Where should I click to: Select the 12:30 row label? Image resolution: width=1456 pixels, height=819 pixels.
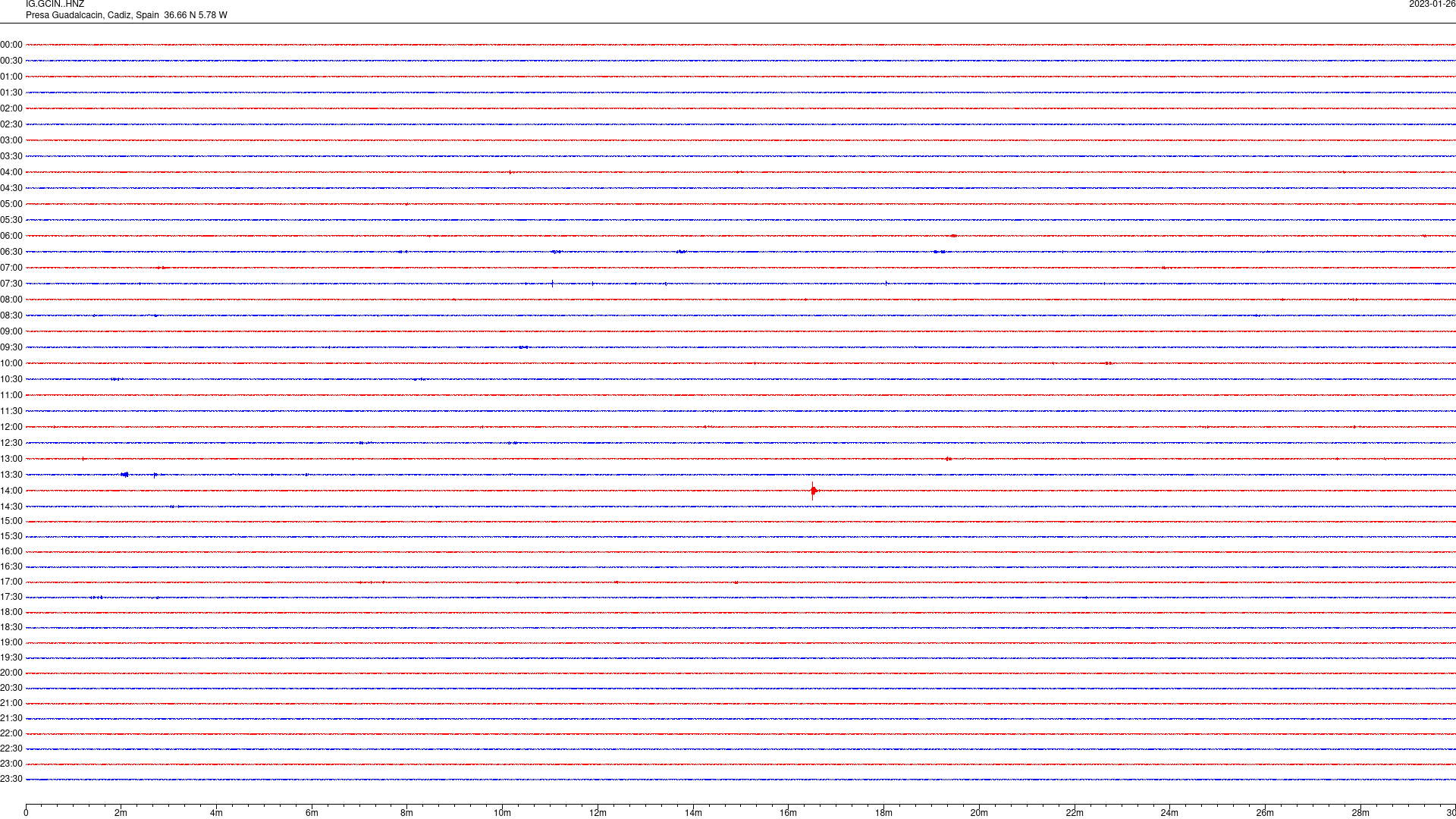pos(11,443)
